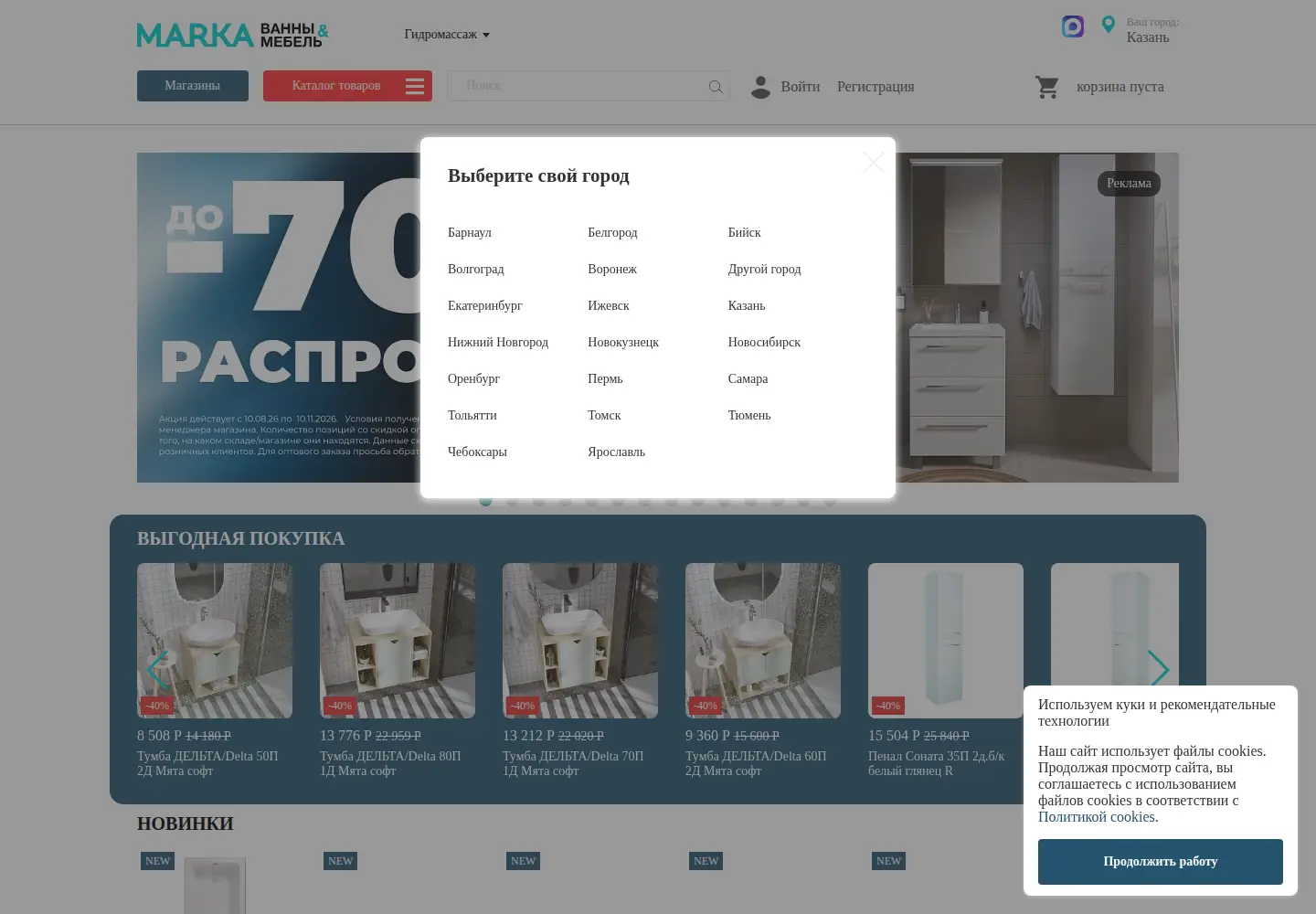Click the user profile icon

[x=760, y=87]
